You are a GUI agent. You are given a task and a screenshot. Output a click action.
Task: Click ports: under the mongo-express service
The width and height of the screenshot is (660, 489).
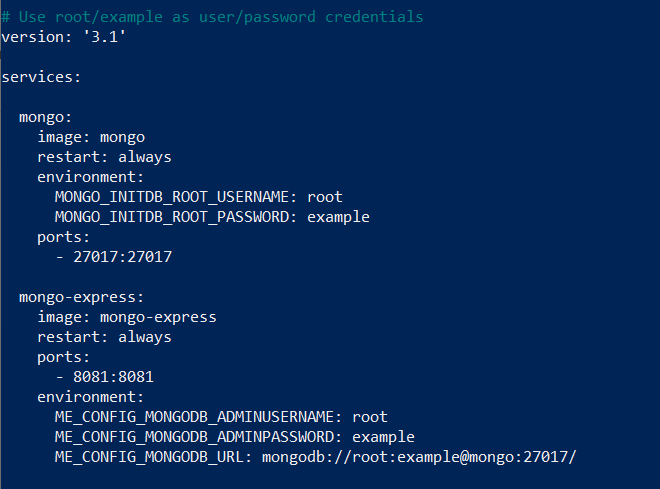[x=64, y=358]
